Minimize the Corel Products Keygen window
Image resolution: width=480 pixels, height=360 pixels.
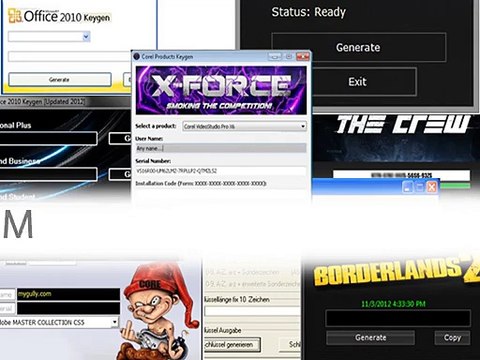point(274,57)
